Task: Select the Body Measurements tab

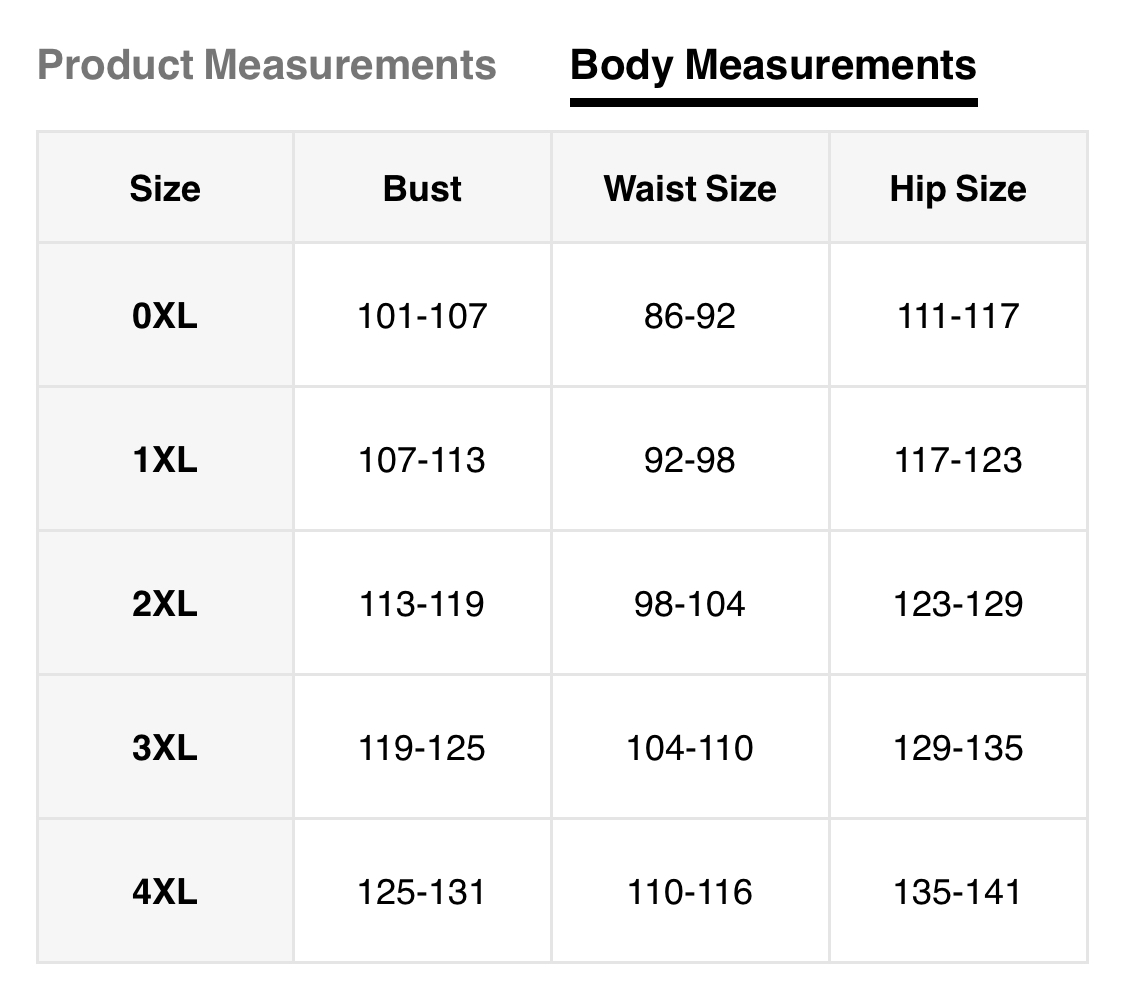Action: tap(773, 66)
